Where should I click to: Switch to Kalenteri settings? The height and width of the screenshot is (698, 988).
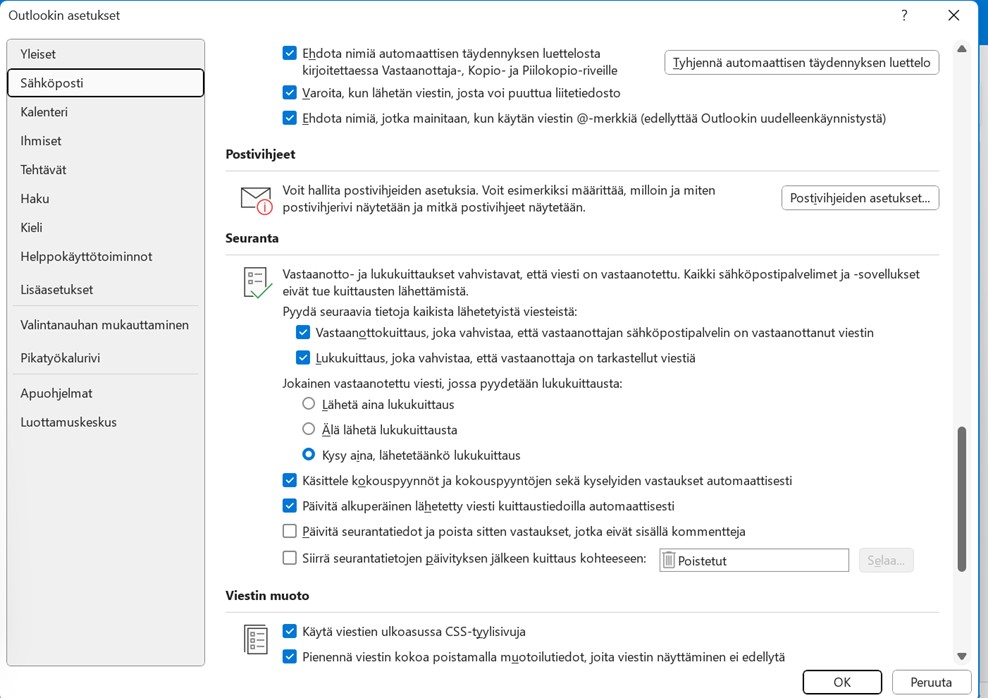106,112
